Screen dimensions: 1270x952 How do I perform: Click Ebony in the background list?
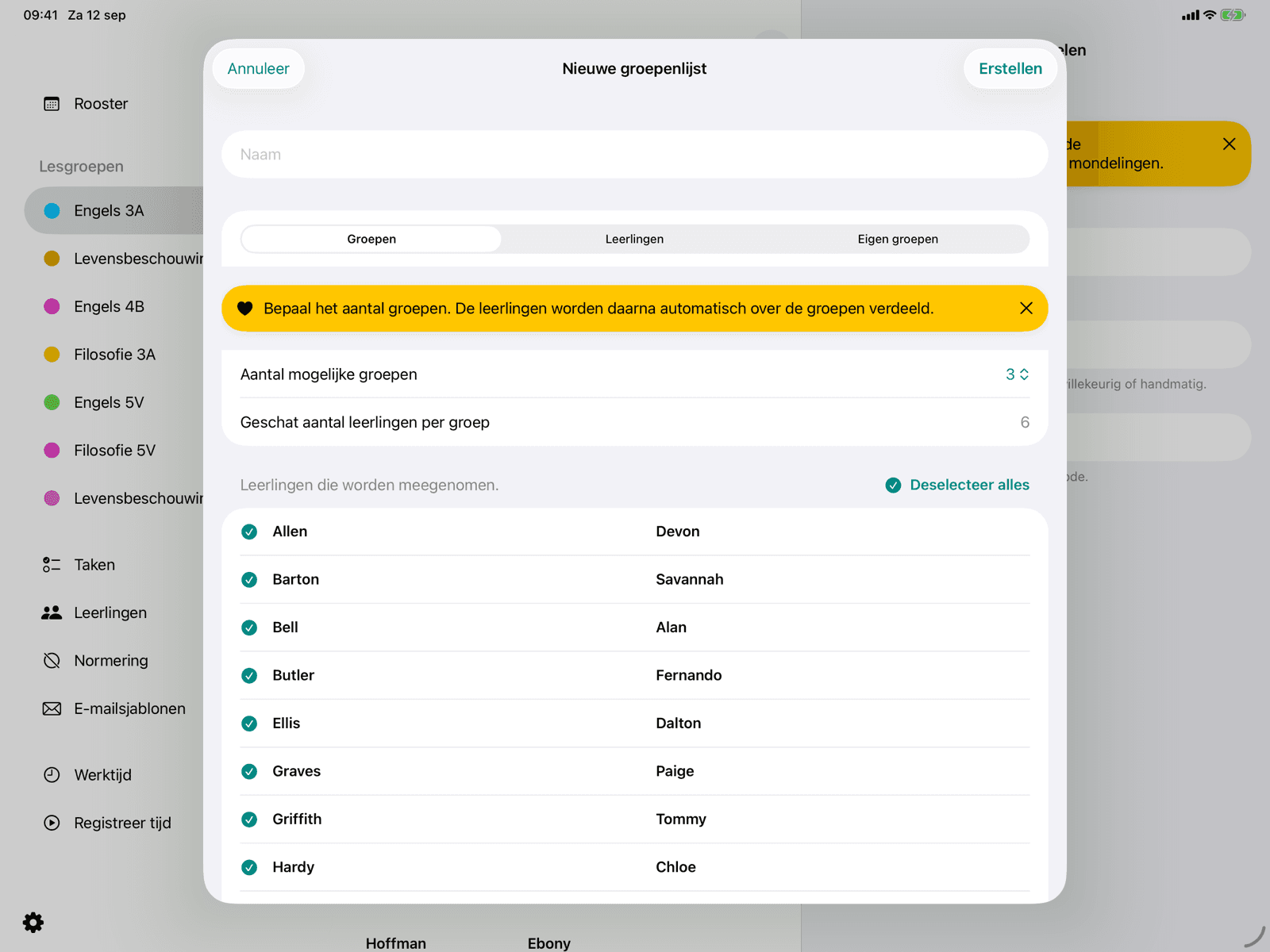tap(548, 943)
